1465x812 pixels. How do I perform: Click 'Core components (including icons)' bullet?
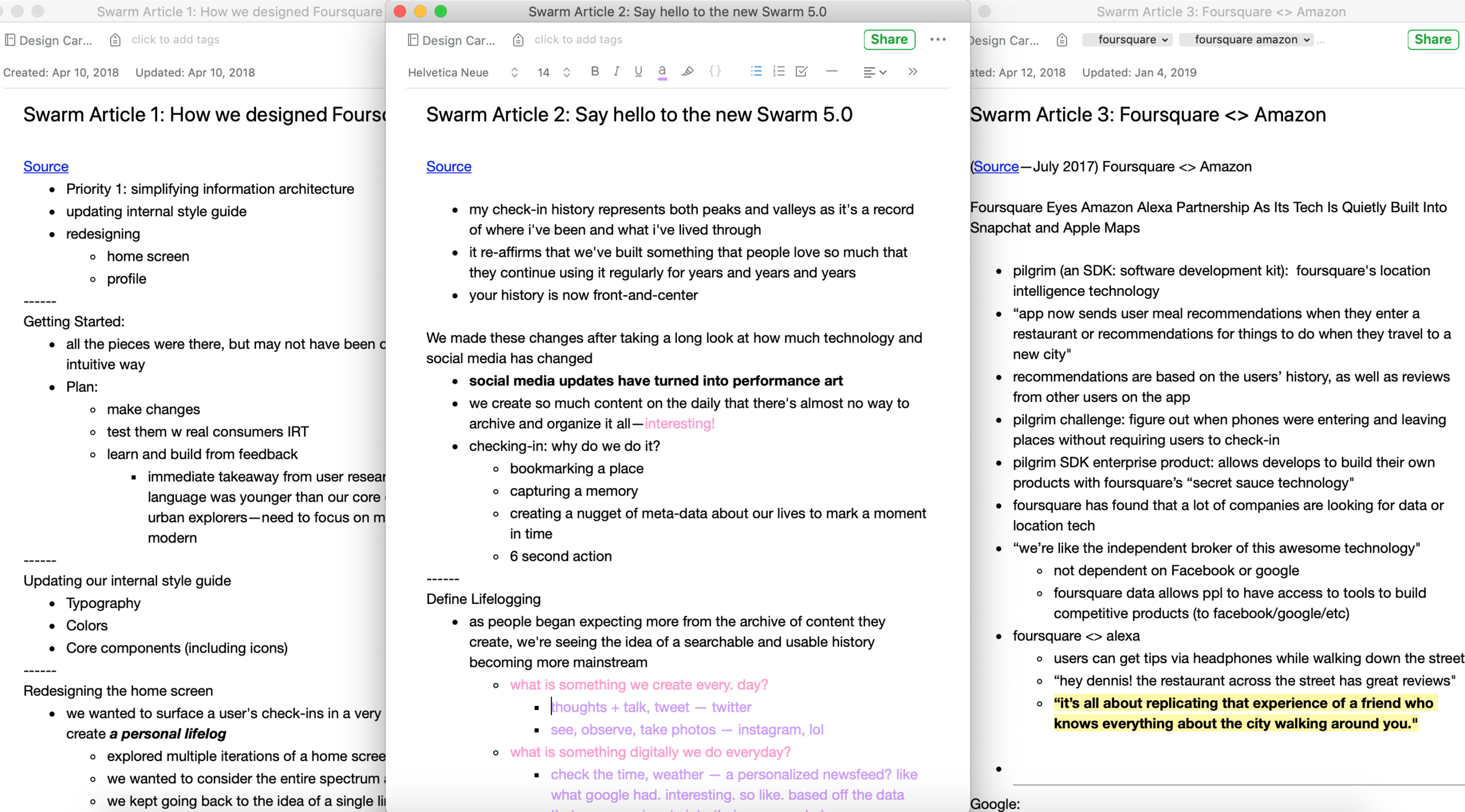(177, 648)
